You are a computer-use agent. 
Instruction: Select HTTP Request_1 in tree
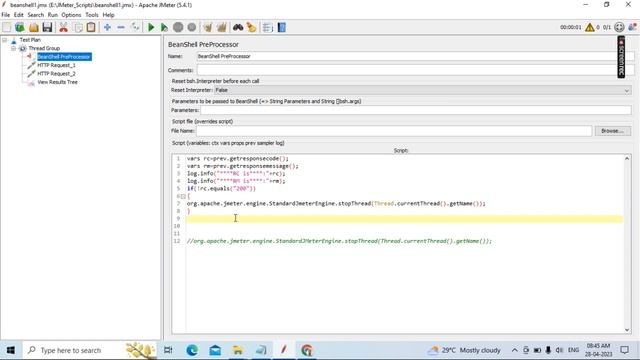click(56, 65)
